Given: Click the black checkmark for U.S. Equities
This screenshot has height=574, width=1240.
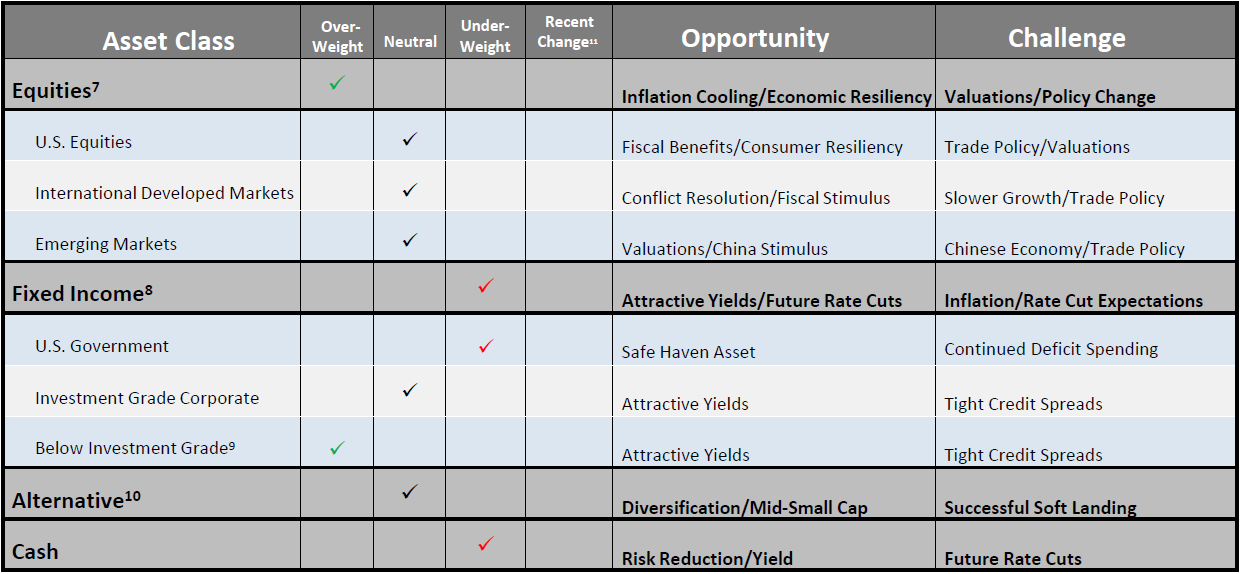Looking at the screenshot, I should (x=409, y=139).
